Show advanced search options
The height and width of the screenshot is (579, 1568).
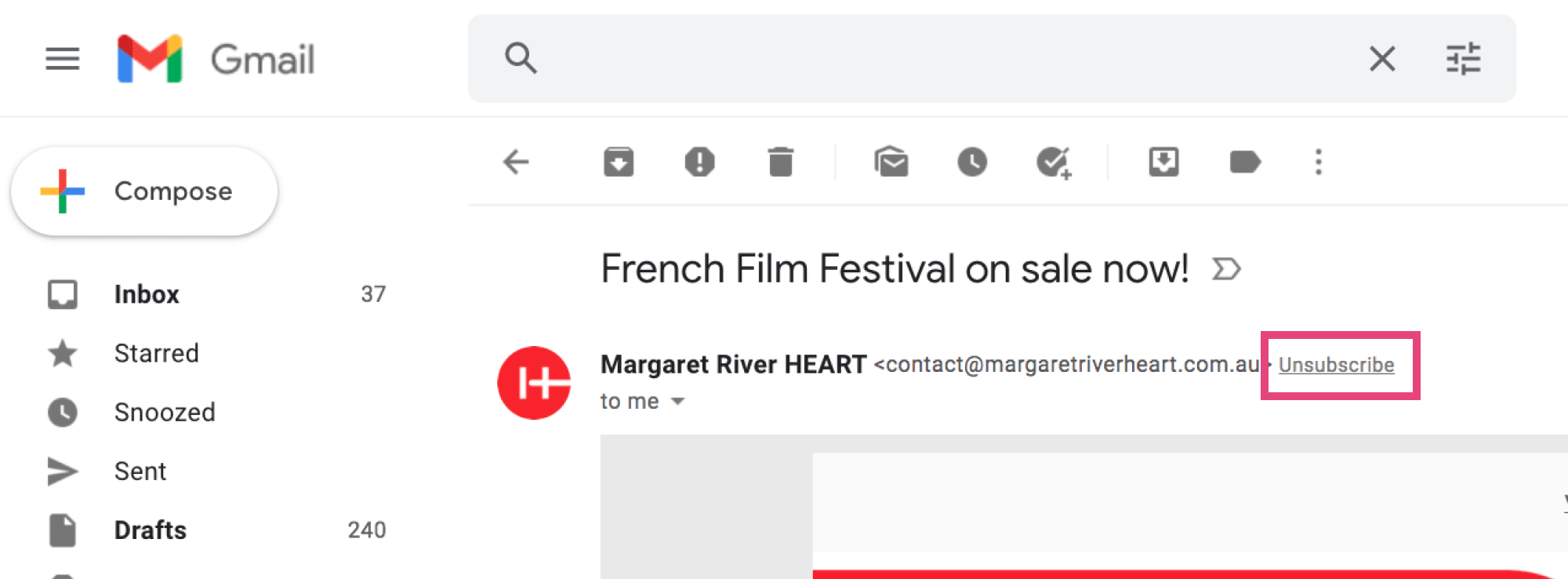[1463, 59]
